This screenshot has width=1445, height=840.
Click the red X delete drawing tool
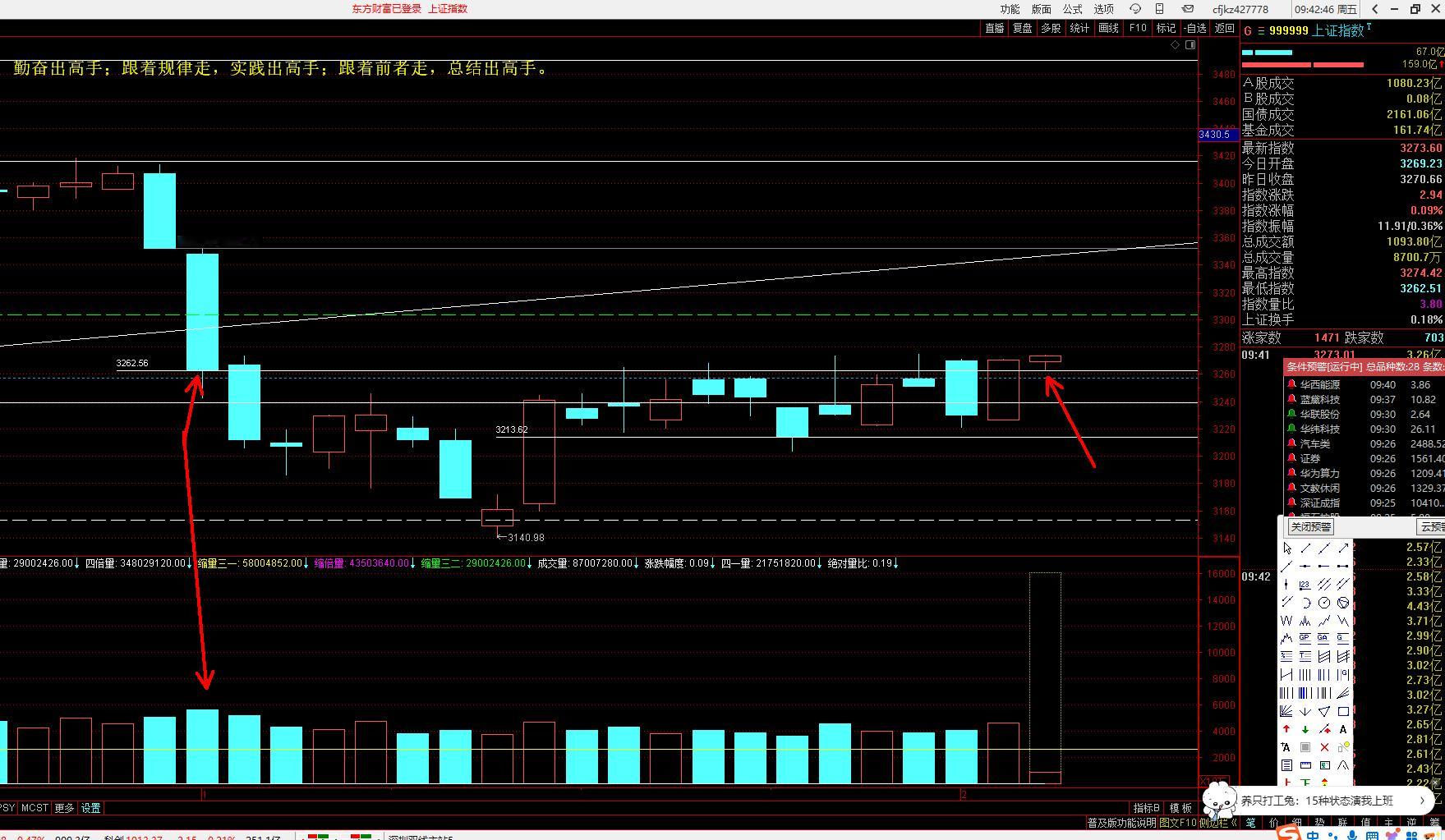(1324, 747)
